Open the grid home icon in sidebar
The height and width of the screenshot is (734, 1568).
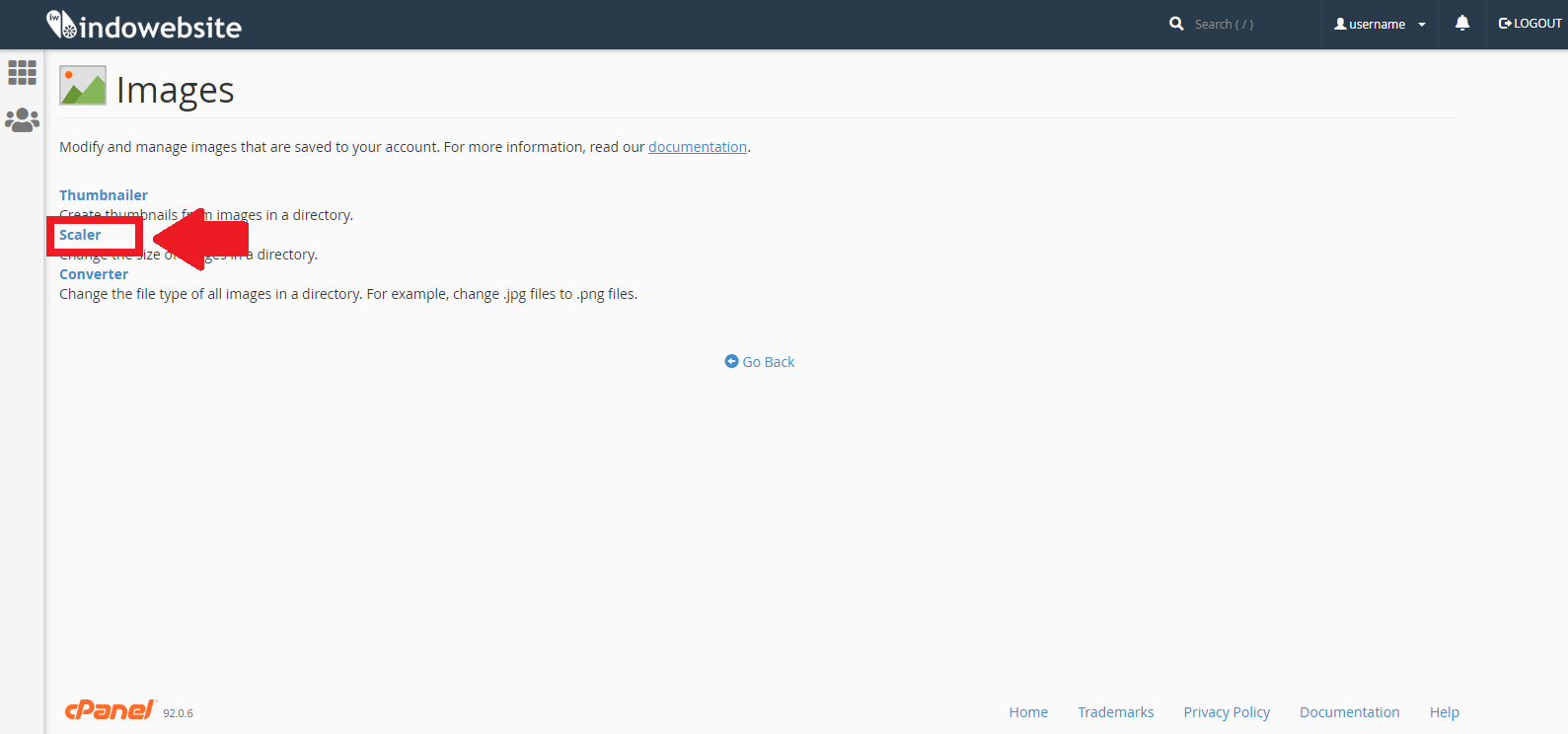[x=22, y=72]
